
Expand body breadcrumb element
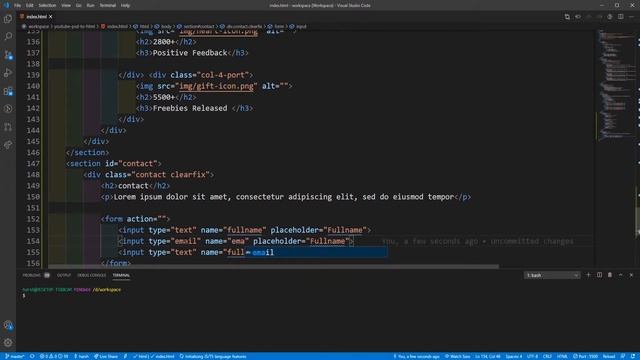point(166,27)
